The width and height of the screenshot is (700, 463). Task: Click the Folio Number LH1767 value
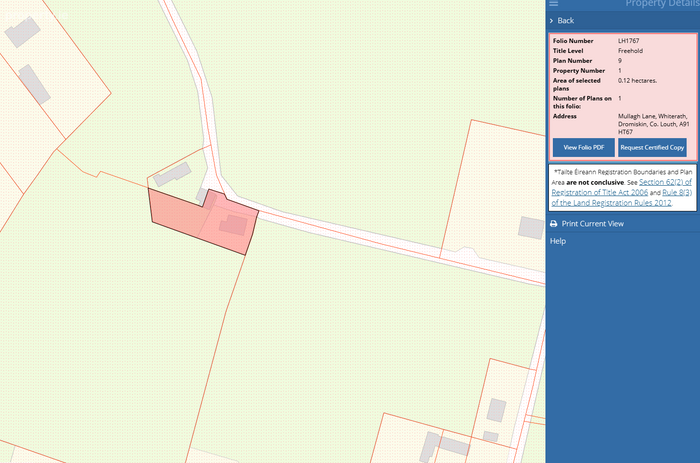coord(629,41)
